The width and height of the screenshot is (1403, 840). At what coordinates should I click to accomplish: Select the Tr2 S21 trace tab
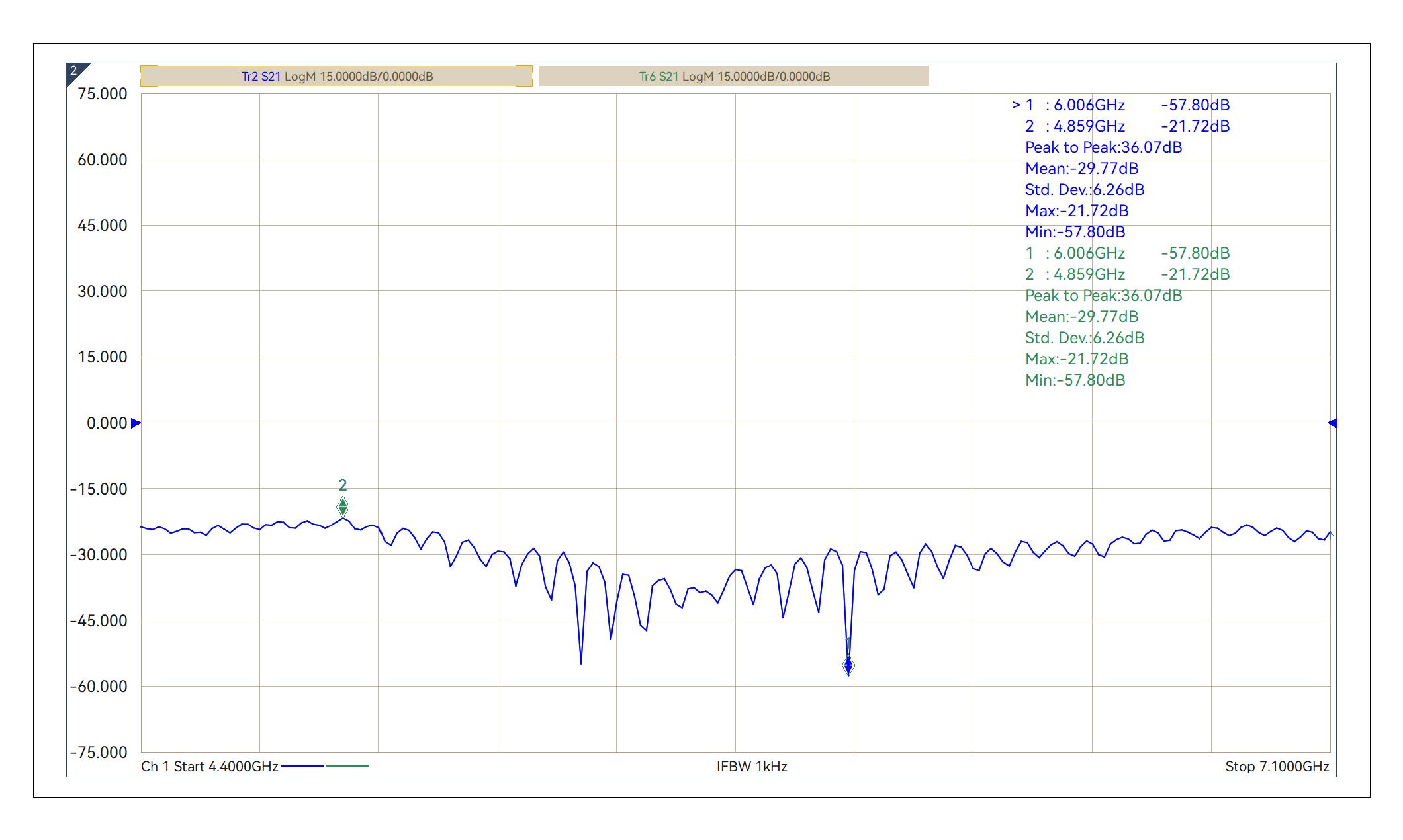point(336,76)
